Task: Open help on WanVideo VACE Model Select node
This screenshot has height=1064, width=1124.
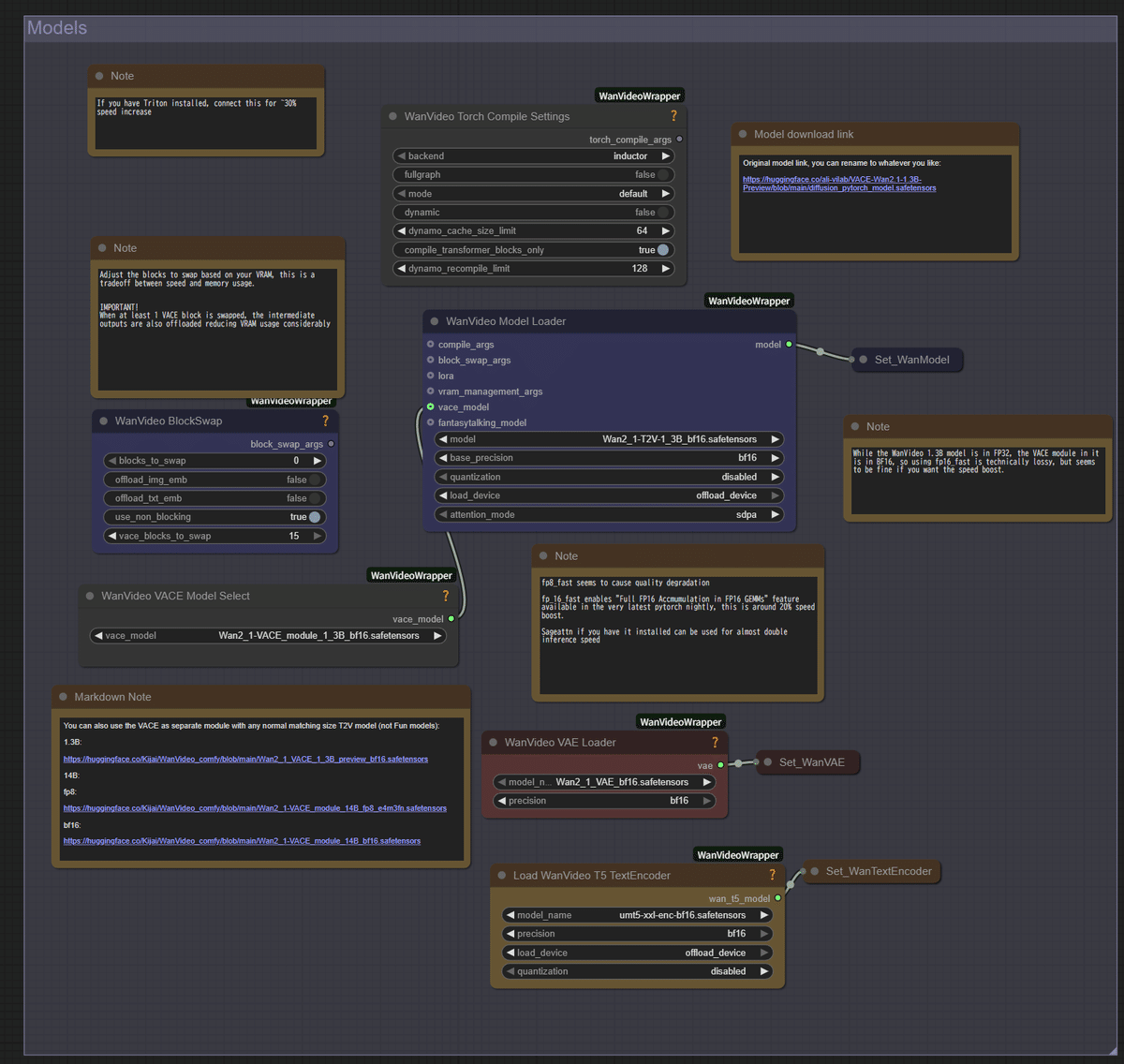Action: [445, 596]
